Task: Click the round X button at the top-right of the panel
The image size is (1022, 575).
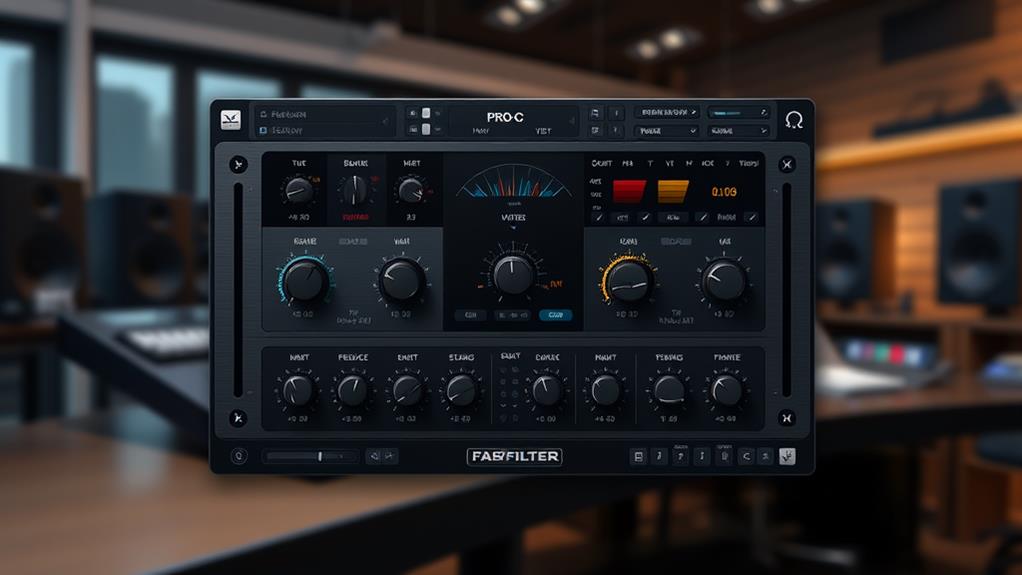Action: tap(787, 164)
